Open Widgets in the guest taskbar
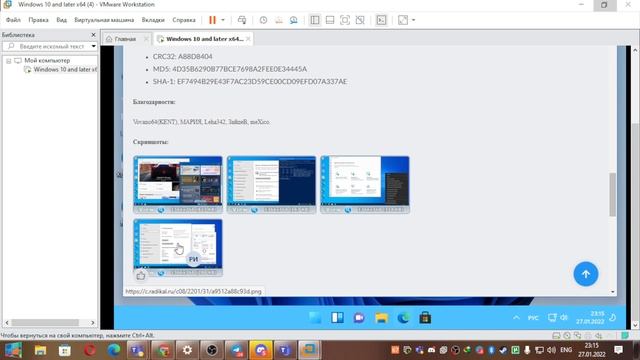The image size is (640, 360). (x=337, y=318)
